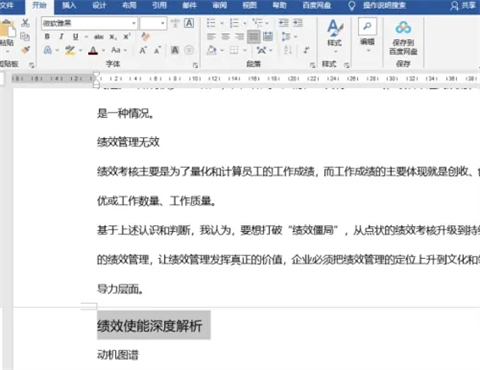Open highlight color dropdown arrow
Screen dimensions: 480x370
coord(81,51)
